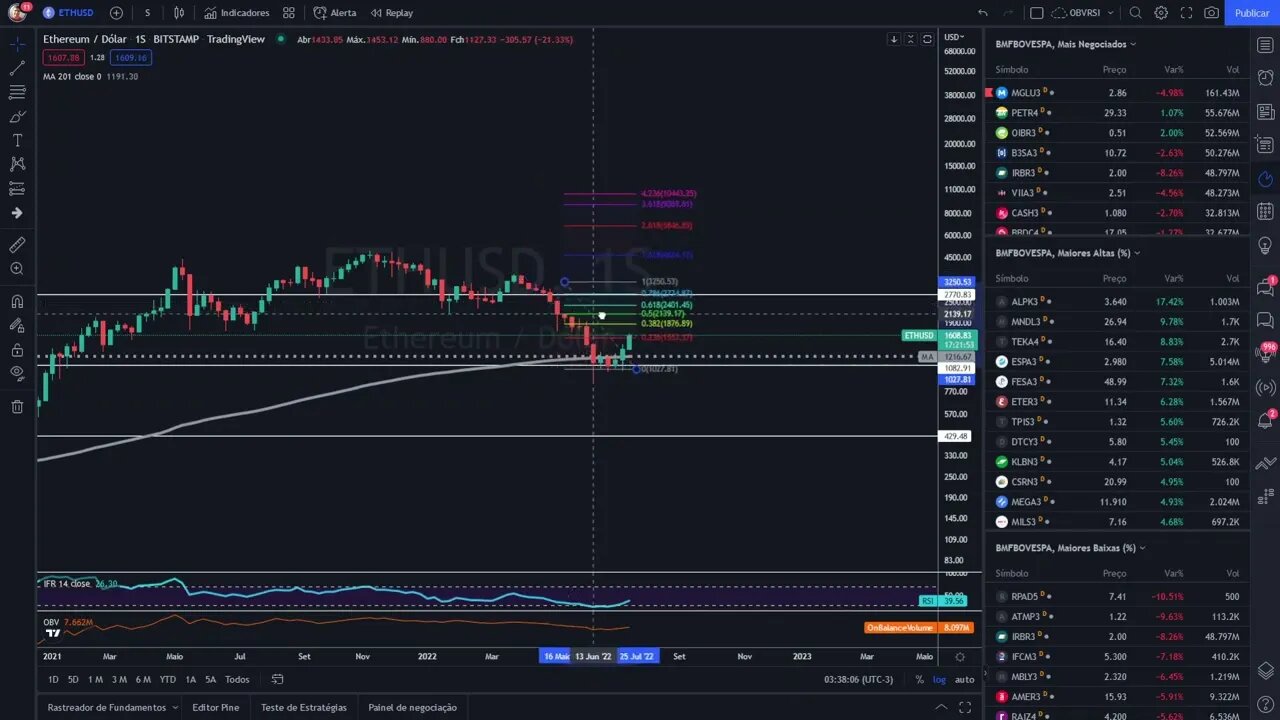Viewport: 1280px width, 720px height.
Task: Create an Alerta
Action: [x=335, y=13]
